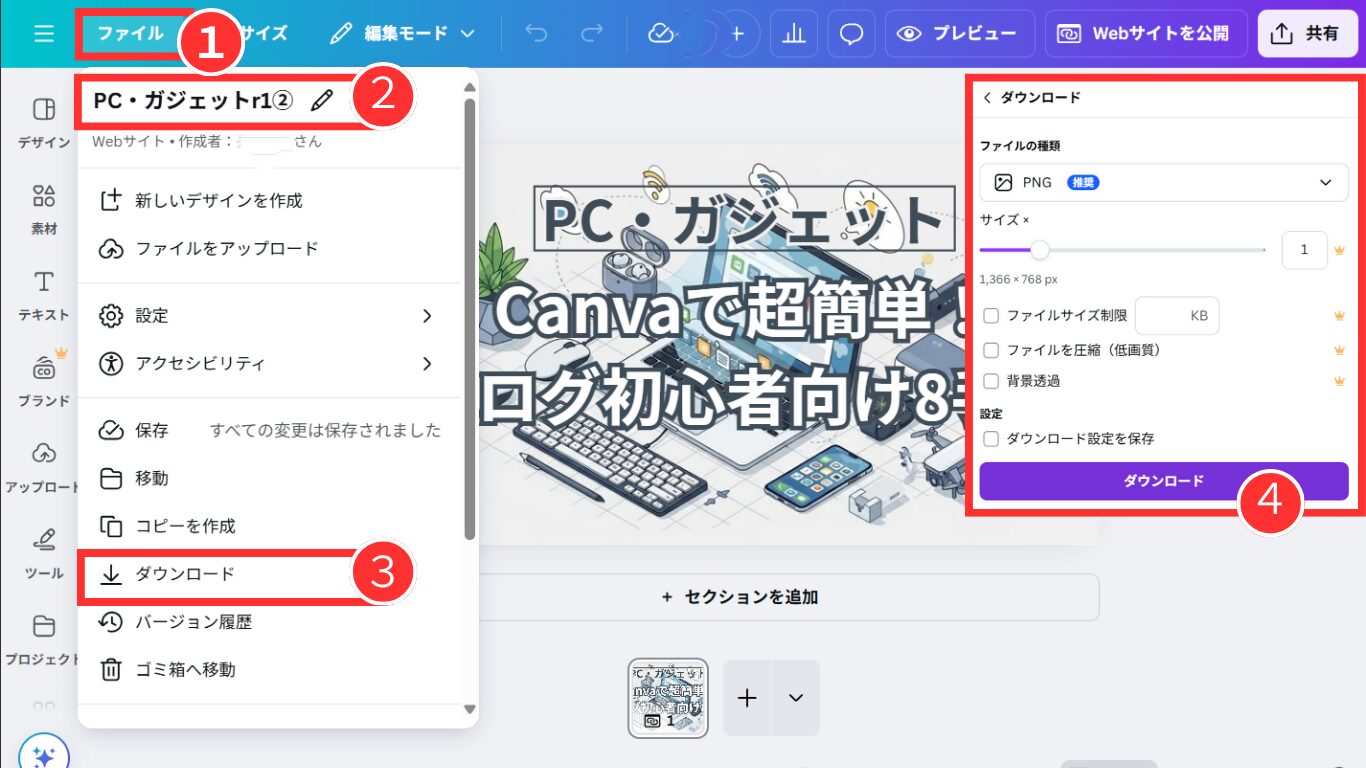Select 移動 menu item
Viewport: 1366px width, 768px height.
270,478
